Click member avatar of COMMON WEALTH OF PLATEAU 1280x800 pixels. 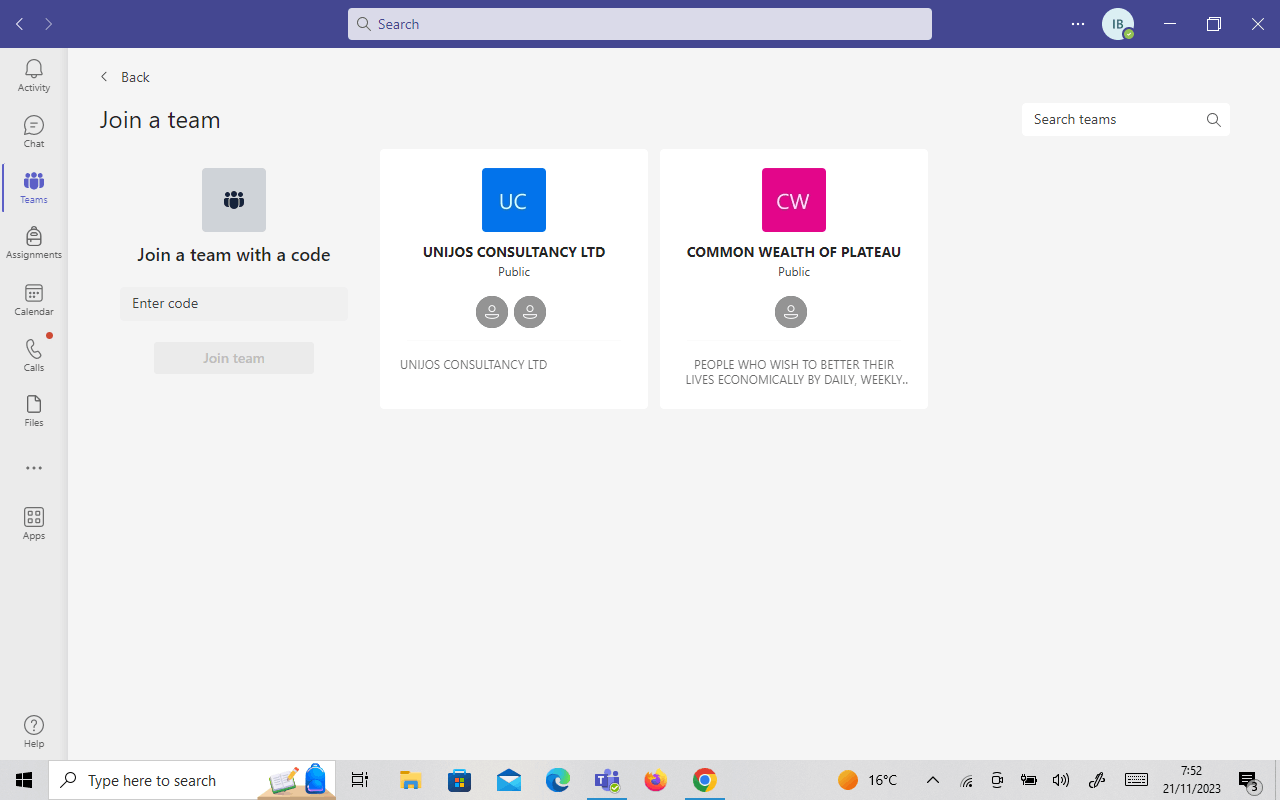click(x=791, y=312)
